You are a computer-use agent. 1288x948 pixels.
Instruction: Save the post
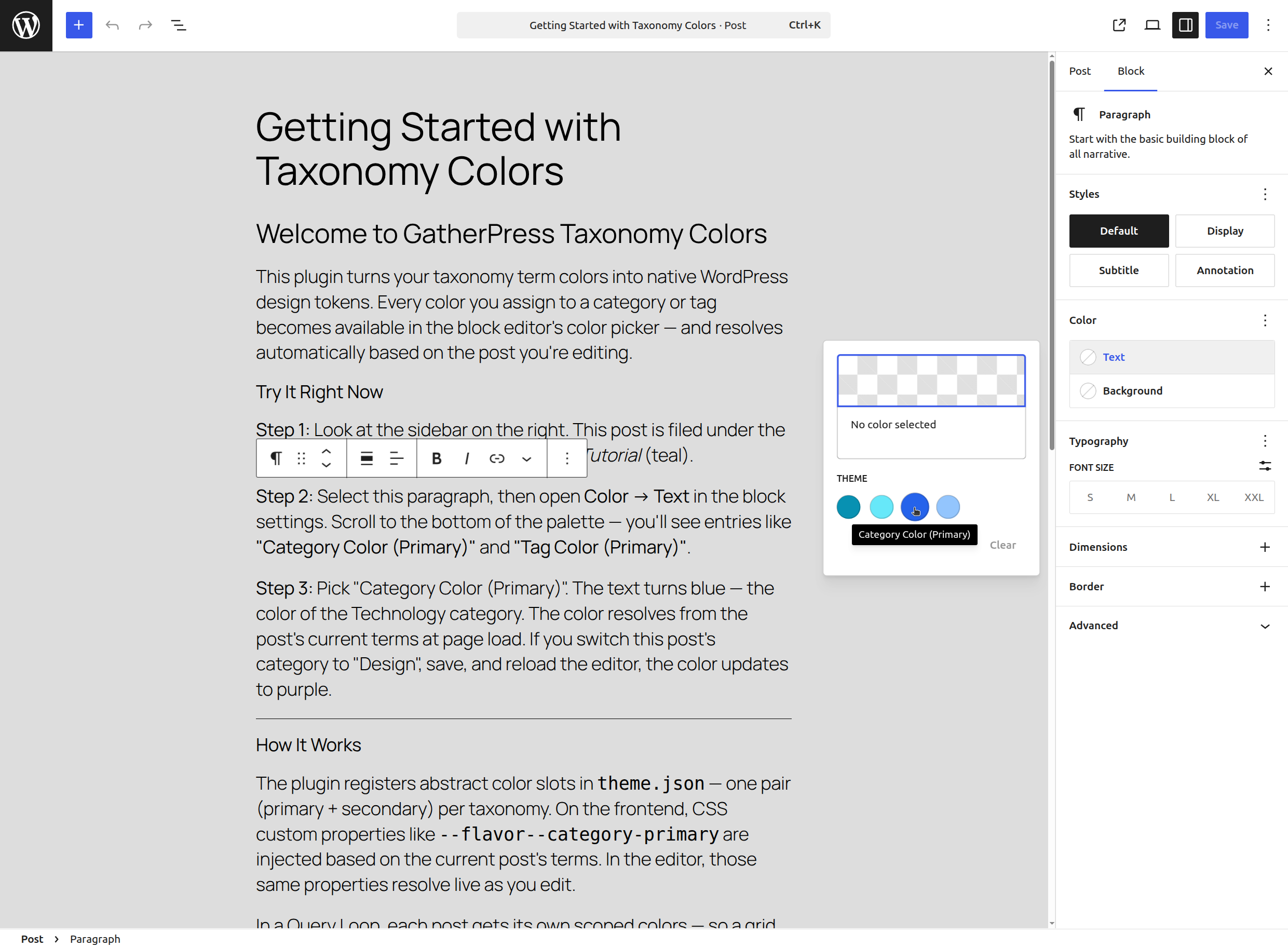tap(1227, 25)
